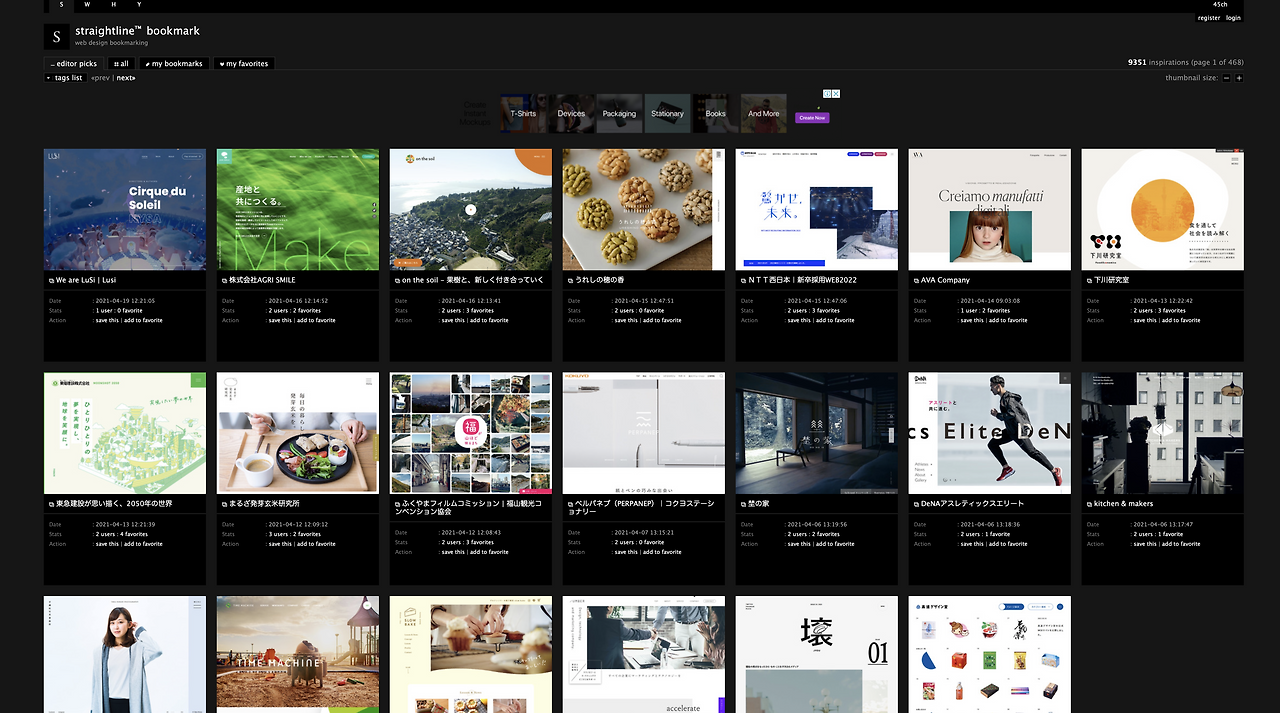Expand the tags list dropdown
Image resolution: width=1280 pixels, height=713 pixels.
tap(65, 78)
